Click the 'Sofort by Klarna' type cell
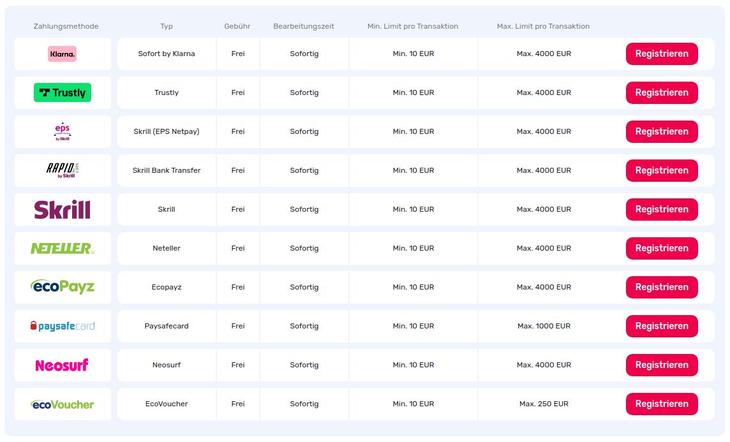This screenshot has height=442, width=730. coord(167,54)
